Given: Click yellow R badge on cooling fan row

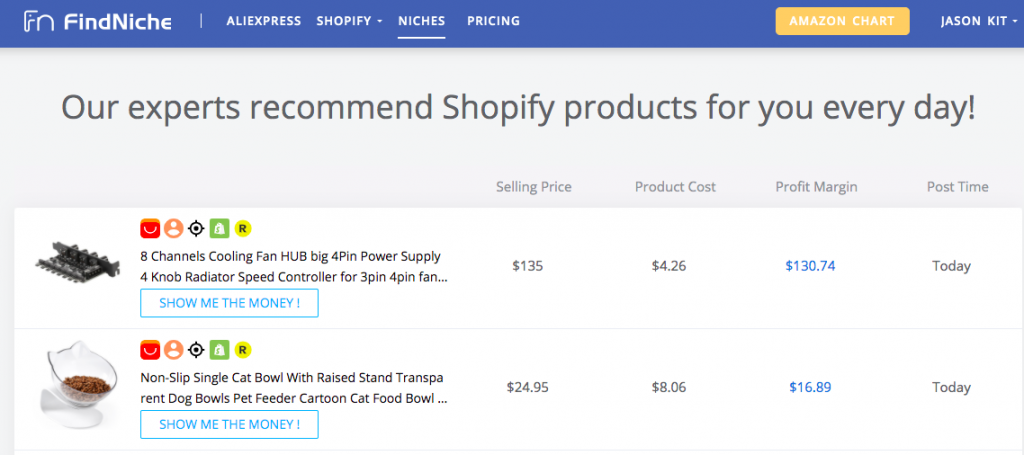Looking at the screenshot, I should [243, 228].
